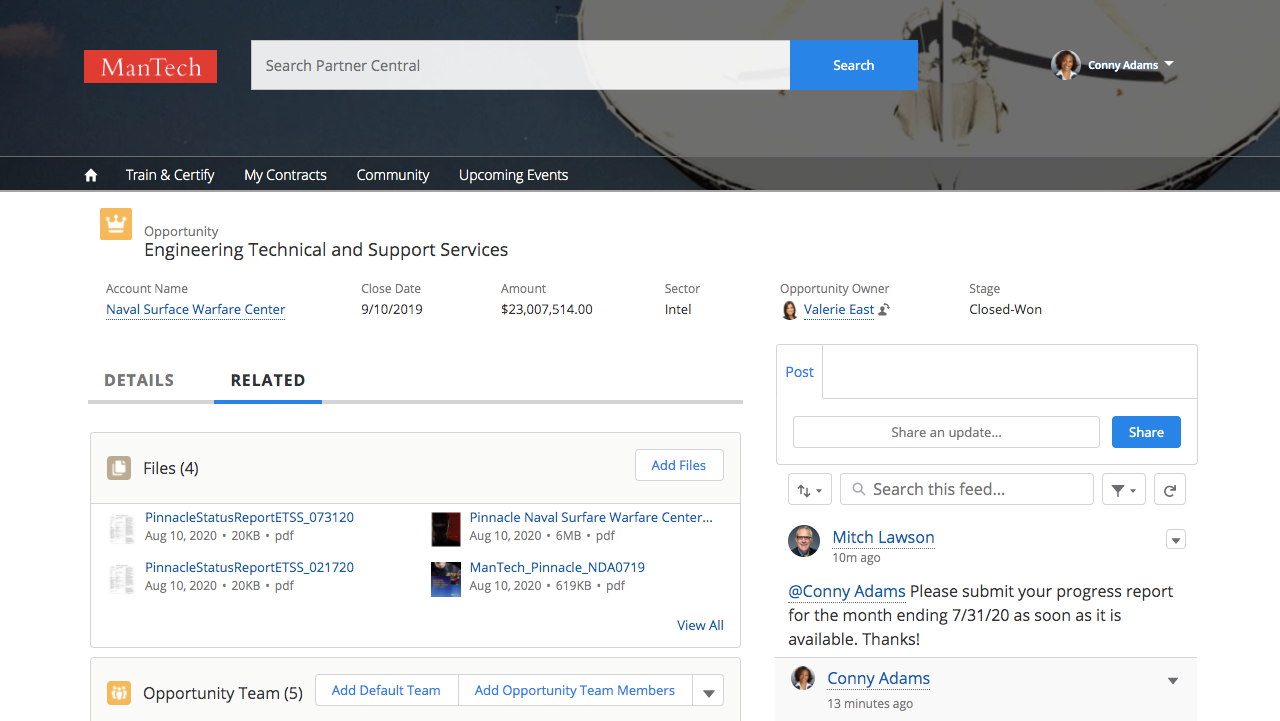
Task: Click the feed filter funnel icon
Action: coord(1123,489)
